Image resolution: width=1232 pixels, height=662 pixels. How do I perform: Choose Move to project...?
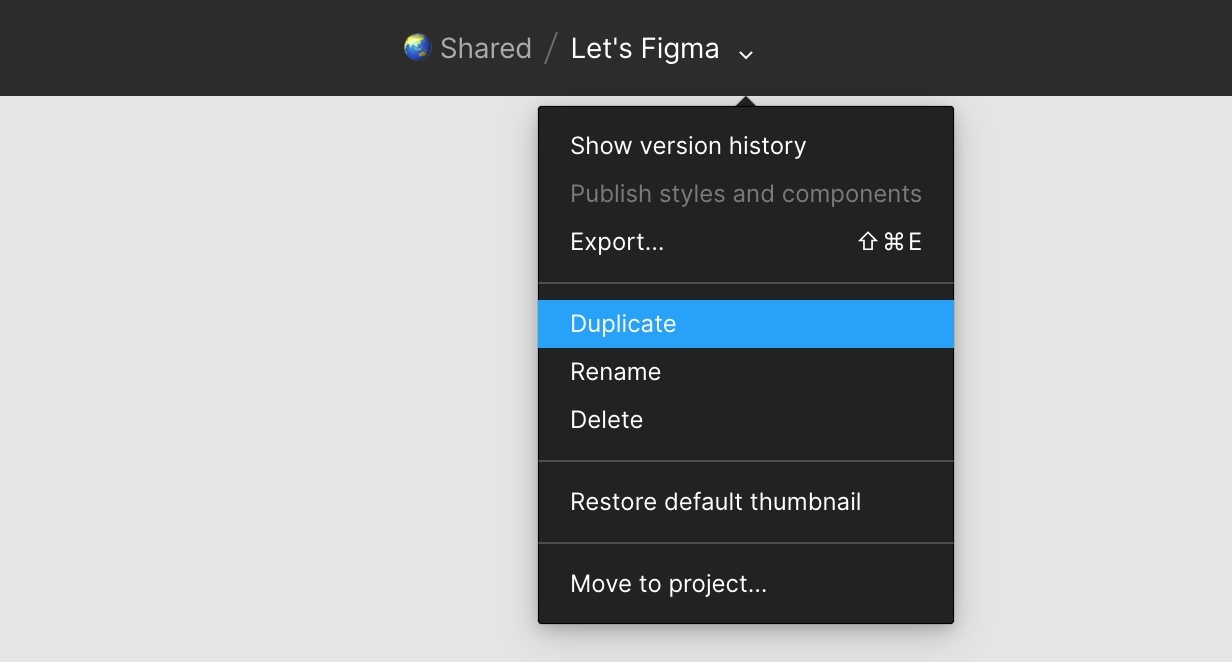point(668,584)
